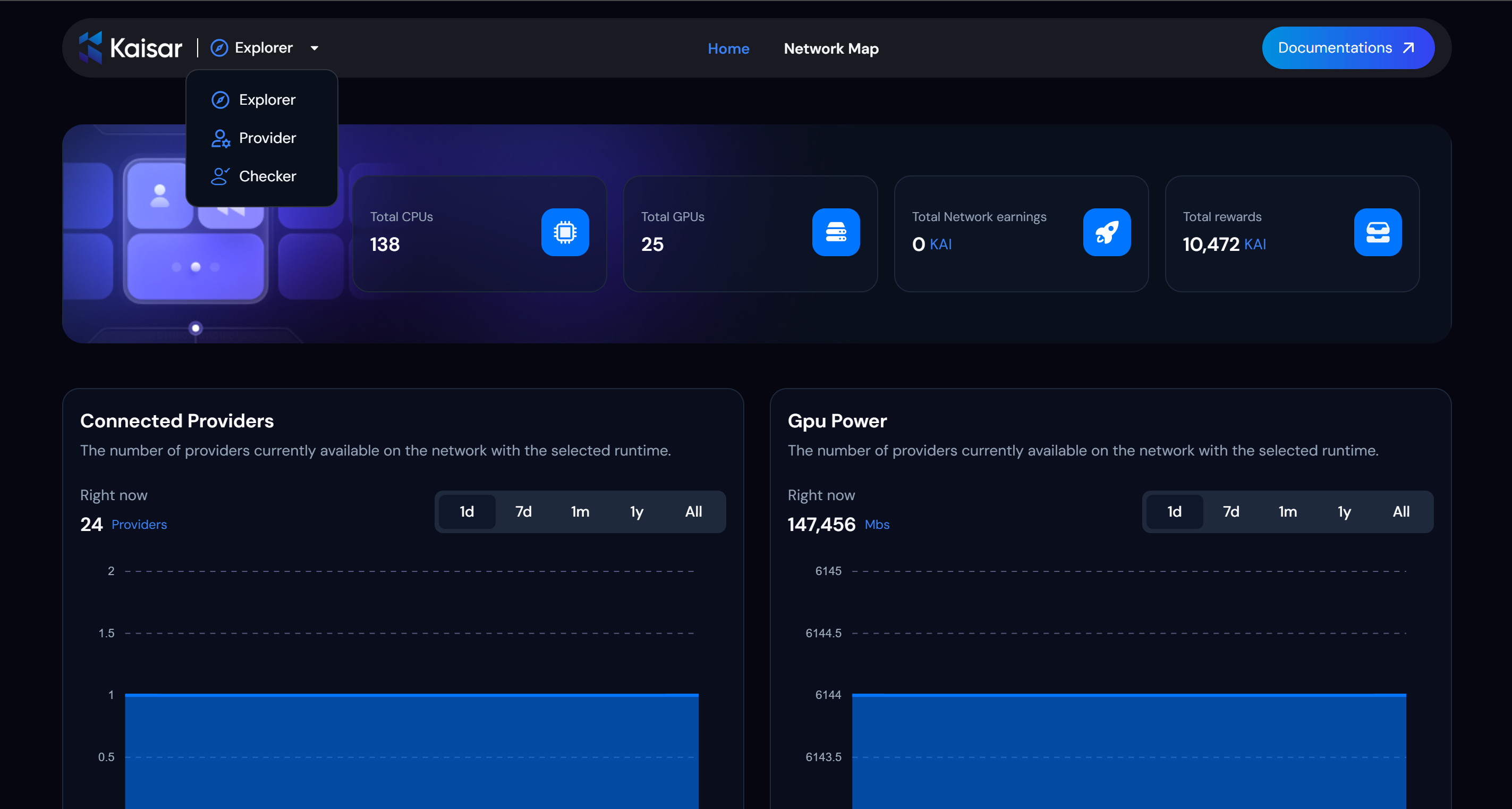Click the compass icon beside Explorer header
1512x809 pixels.
point(219,47)
